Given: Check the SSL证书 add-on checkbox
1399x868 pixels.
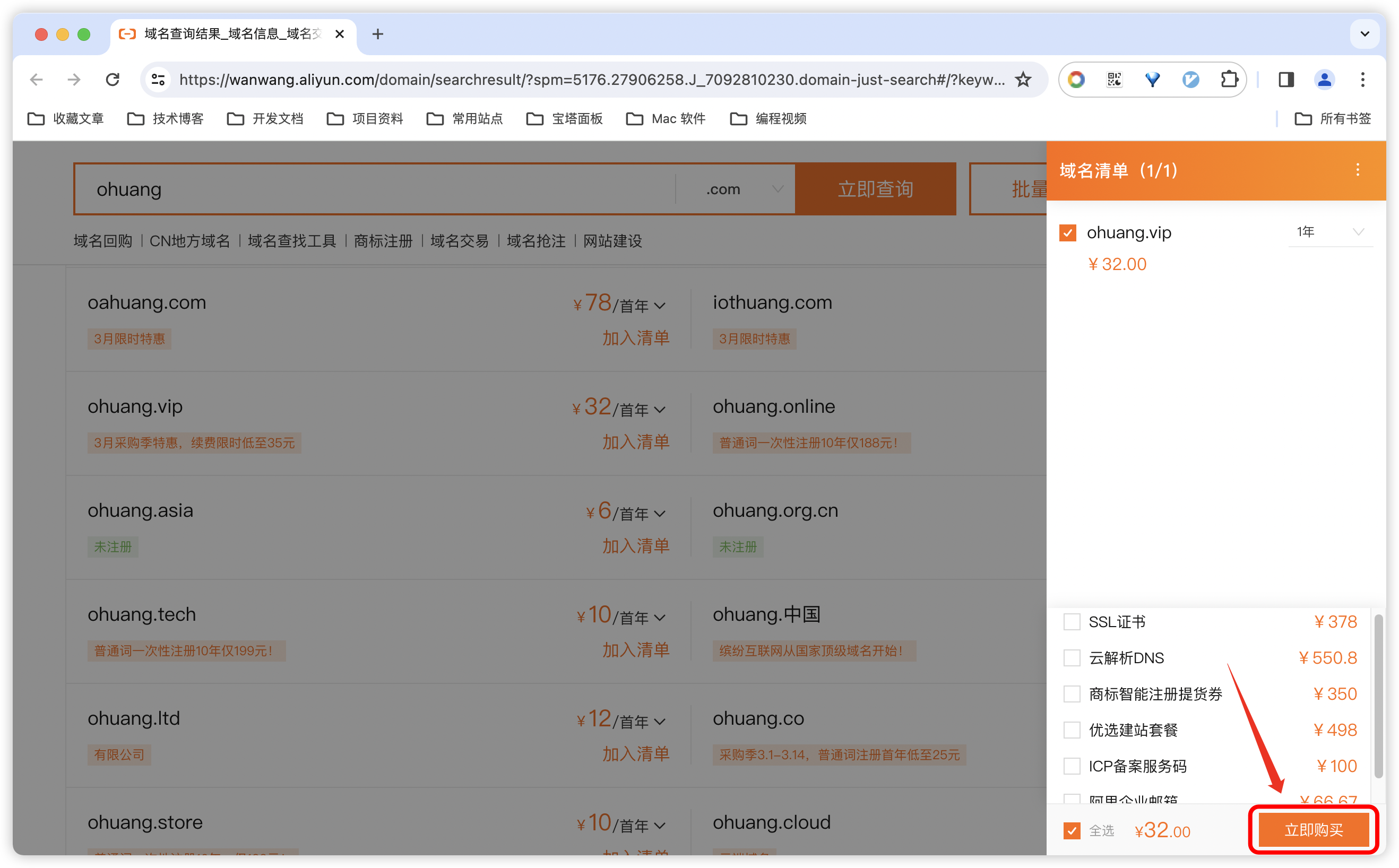Looking at the screenshot, I should (x=1072, y=622).
